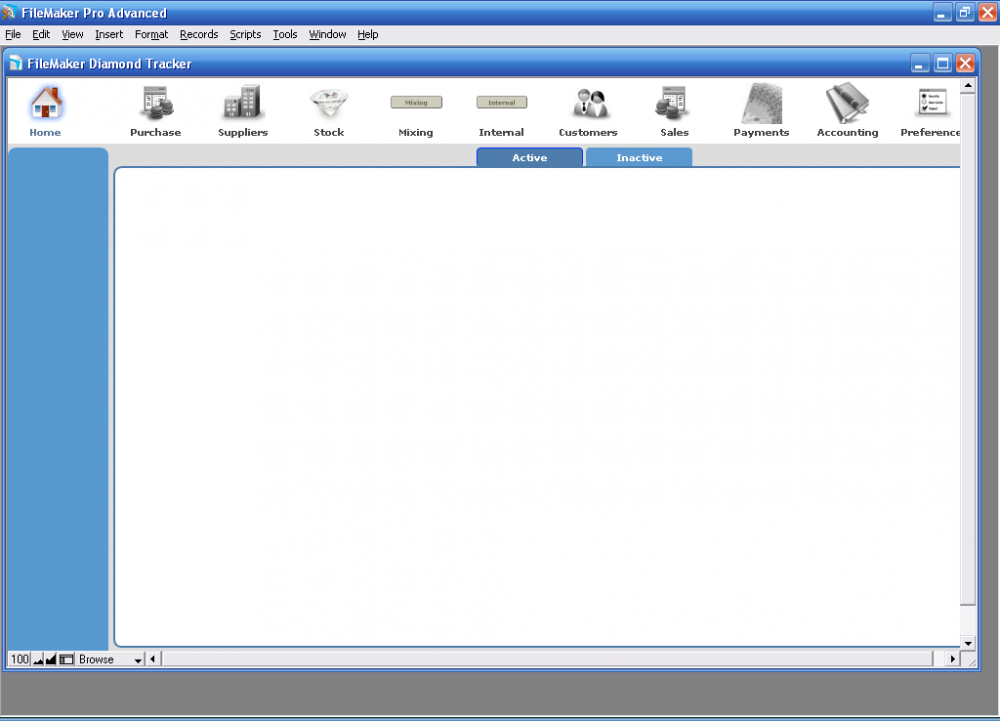Open the Sales coins icon
The image size is (1000, 721).
pyautogui.click(x=672, y=103)
